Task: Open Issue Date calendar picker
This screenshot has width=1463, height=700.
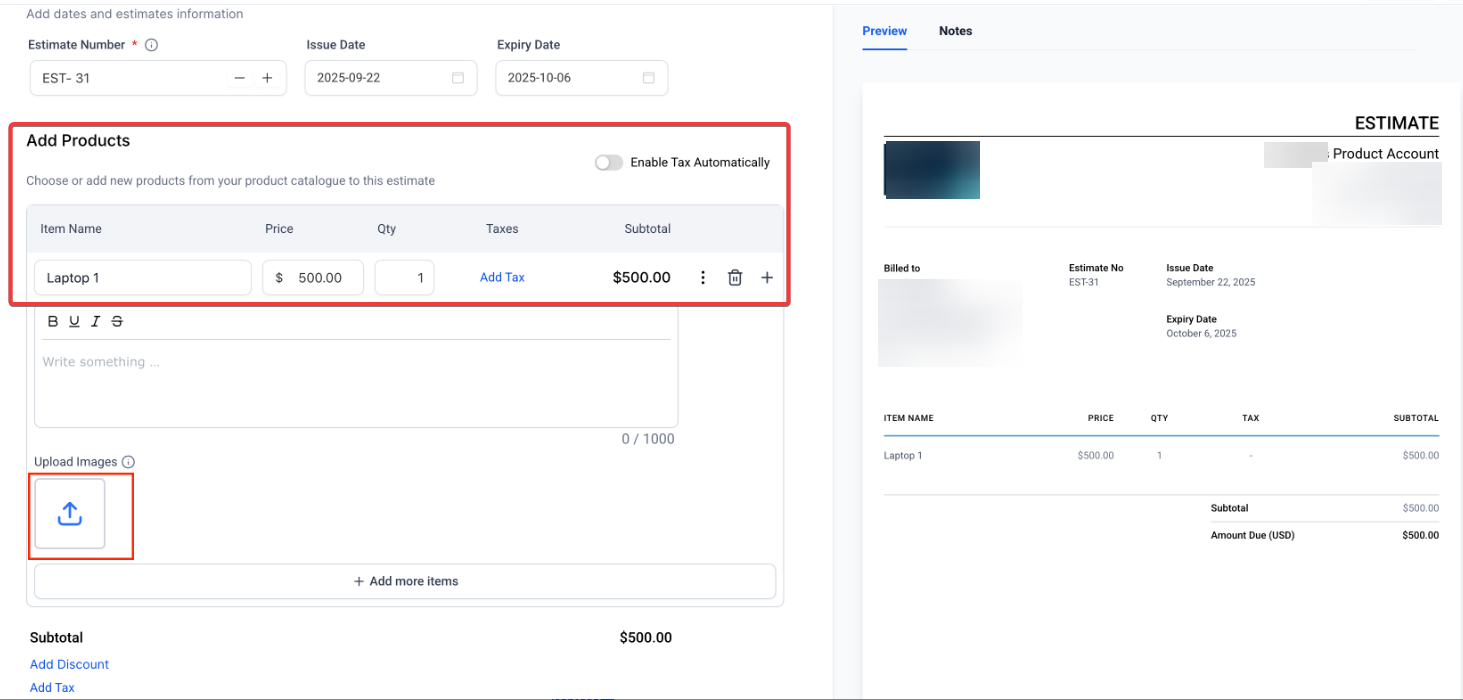Action: click(458, 78)
